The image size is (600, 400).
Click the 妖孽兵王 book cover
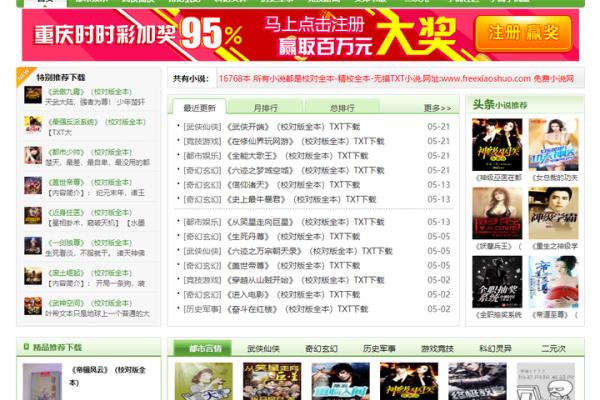(497, 213)
